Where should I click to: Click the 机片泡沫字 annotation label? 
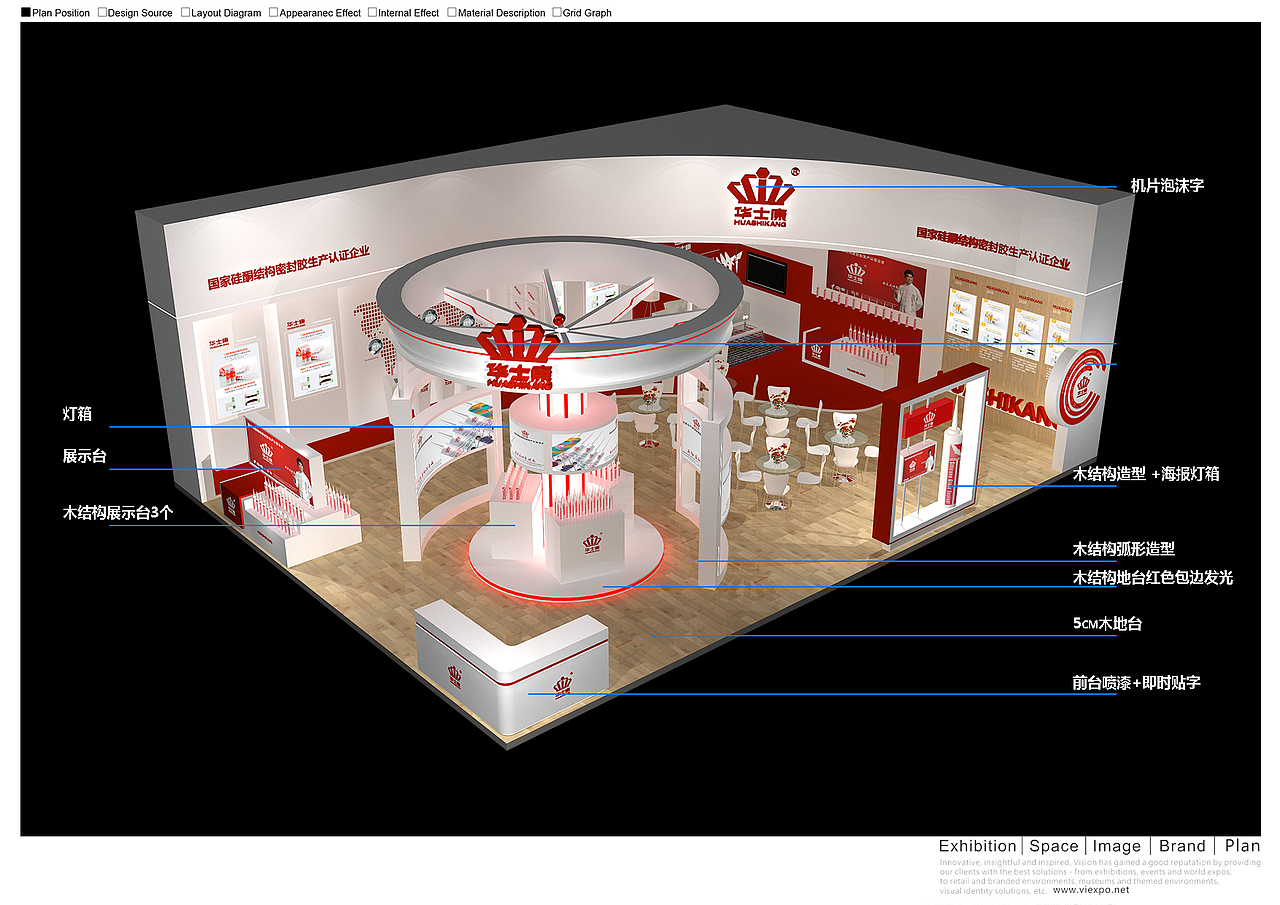(1167, 185)
